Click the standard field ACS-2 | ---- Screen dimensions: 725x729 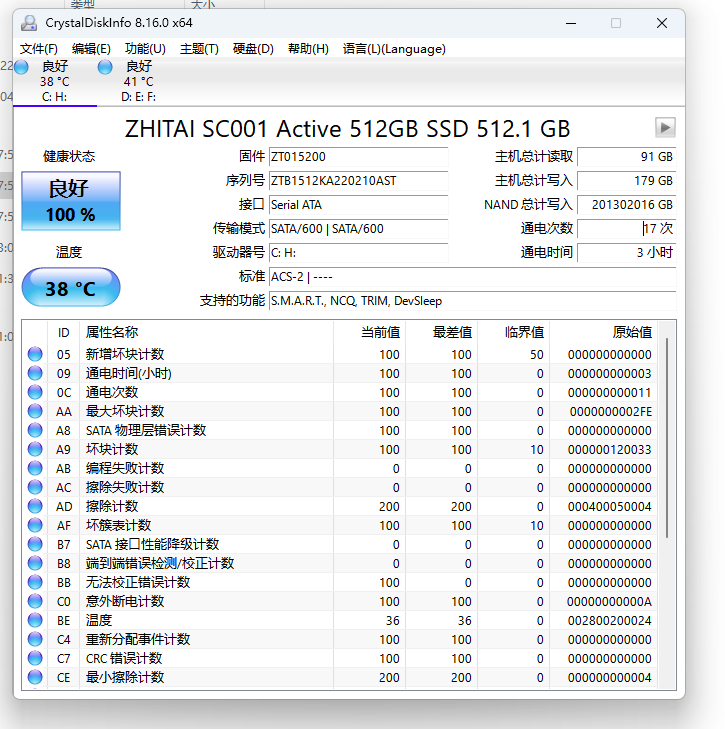pyautogui.click(x=472, y=277)
